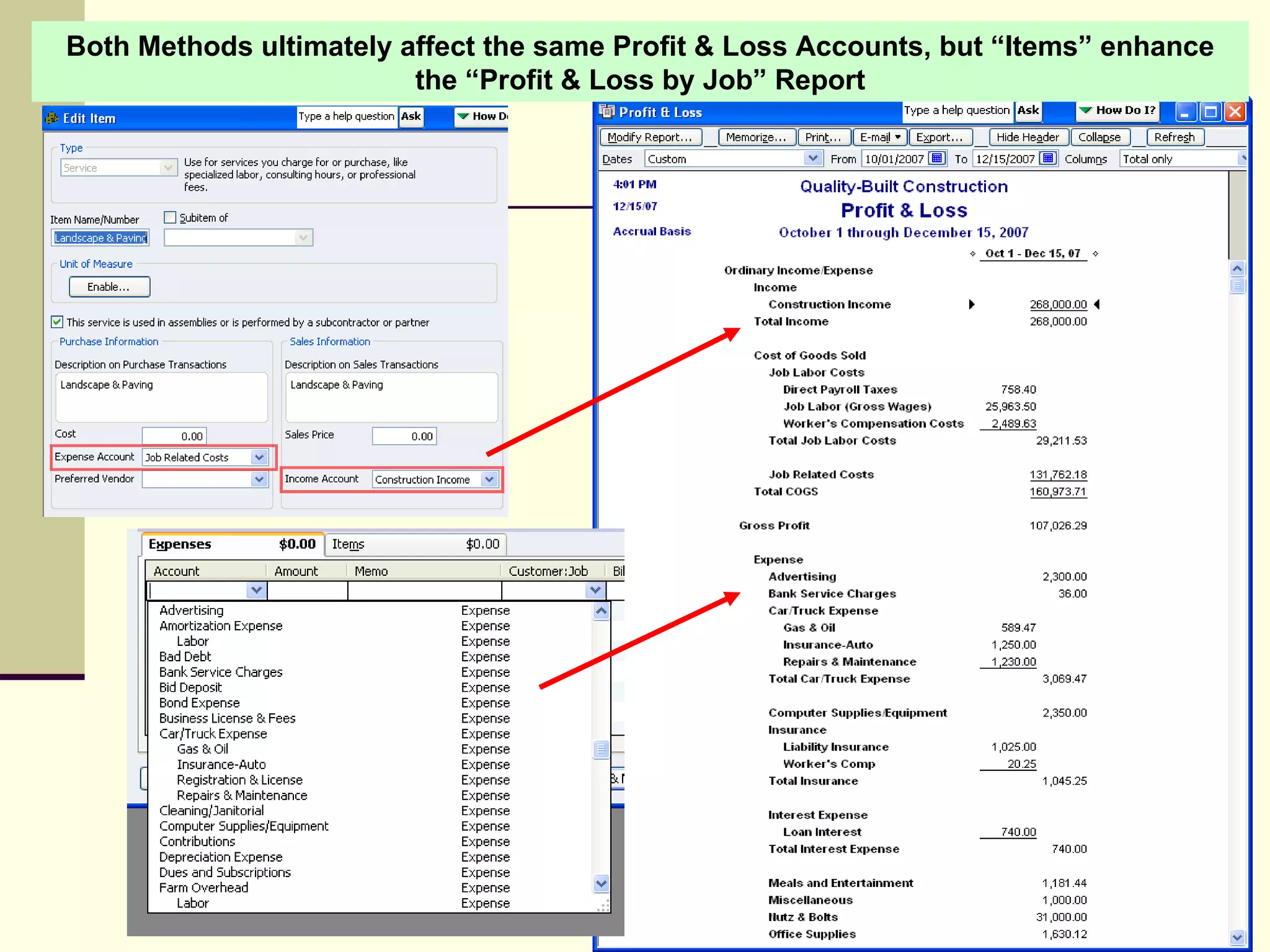Click the Print button

pos(823,137)
